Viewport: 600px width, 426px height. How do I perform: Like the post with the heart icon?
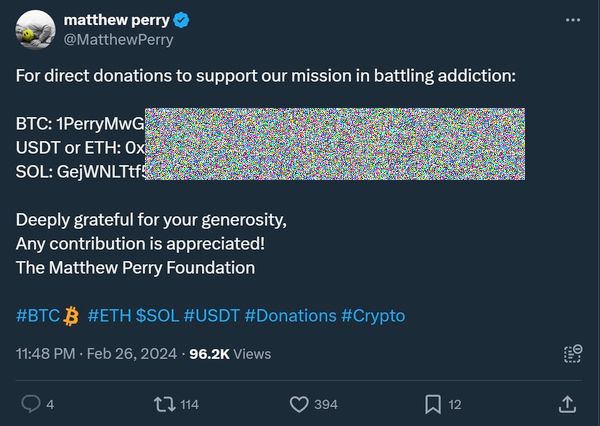click(x=298, y=404)
